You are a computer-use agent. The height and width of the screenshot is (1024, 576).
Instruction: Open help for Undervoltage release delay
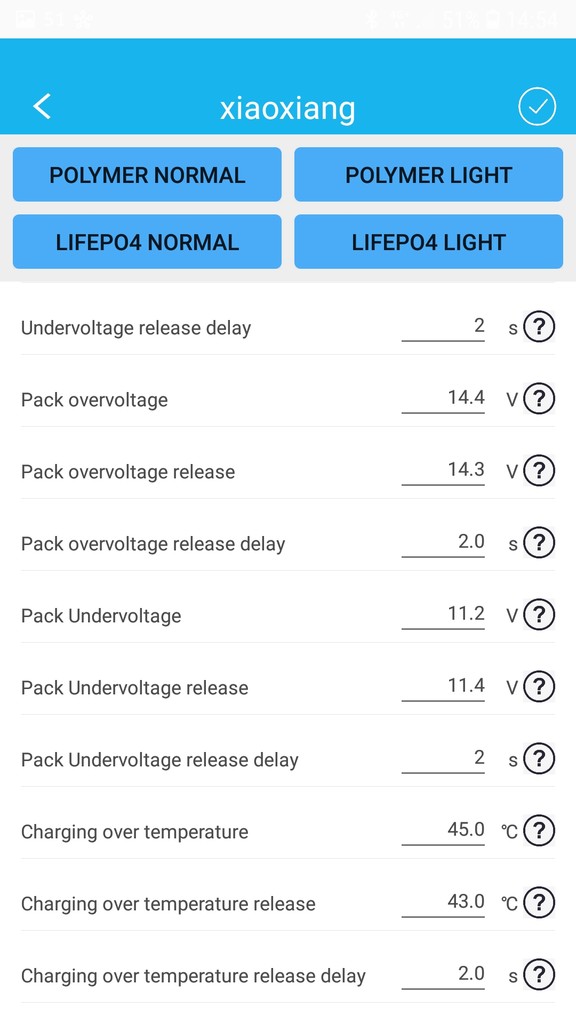539,326
